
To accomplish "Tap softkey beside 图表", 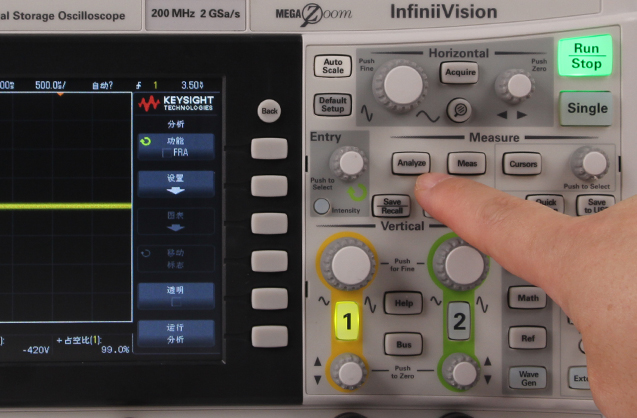I will (269, 224).
